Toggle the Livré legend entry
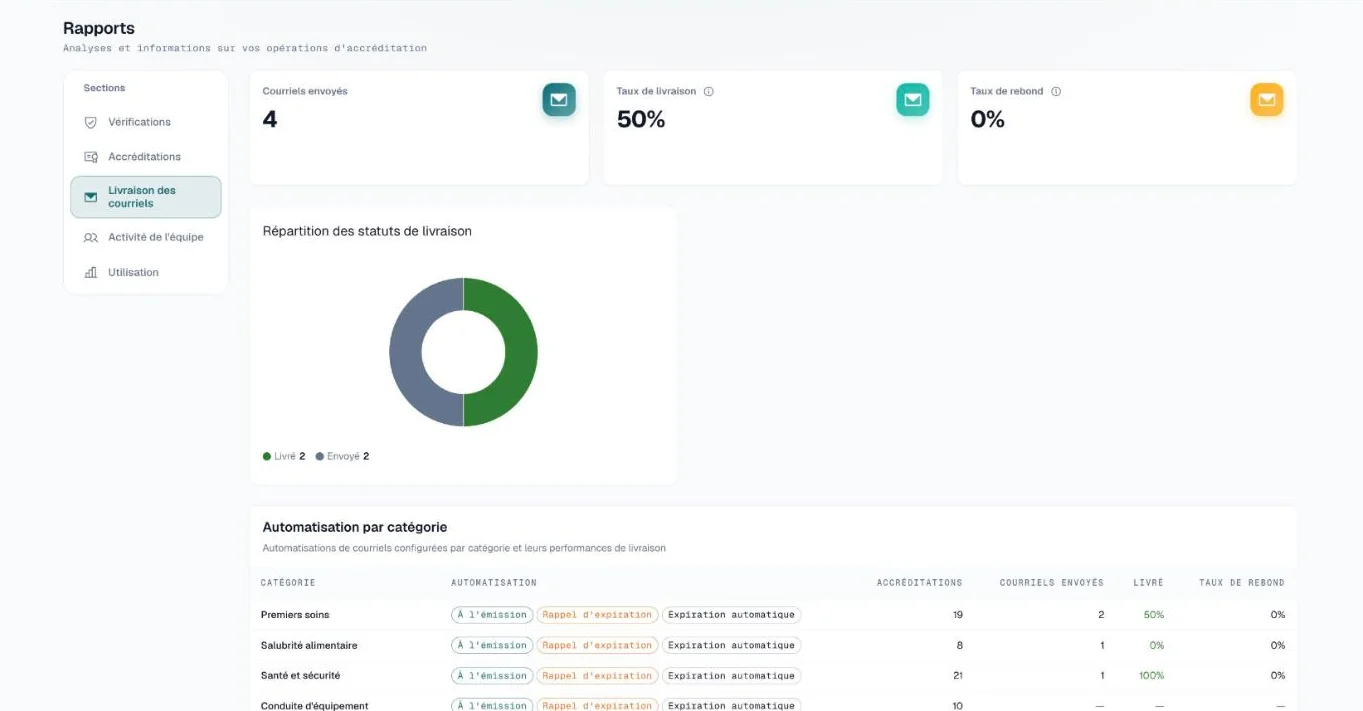Screen dimensions: 1363x711 284,456
